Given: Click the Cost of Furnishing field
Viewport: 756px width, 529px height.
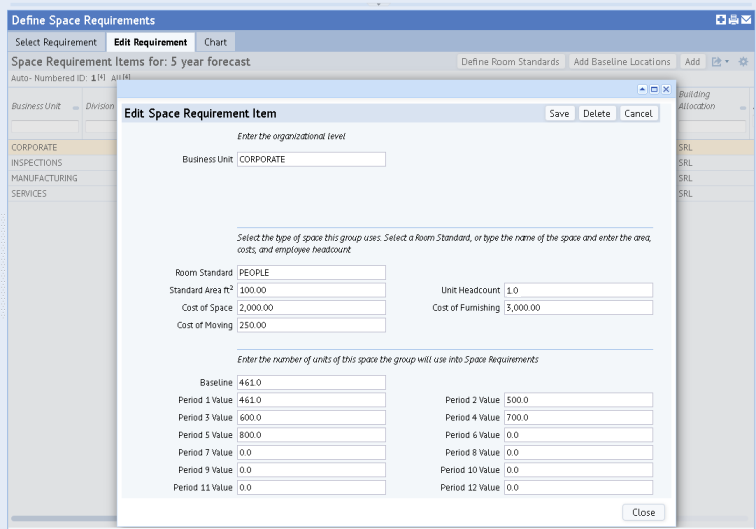Looking at the screenshot, I should 578,307.
